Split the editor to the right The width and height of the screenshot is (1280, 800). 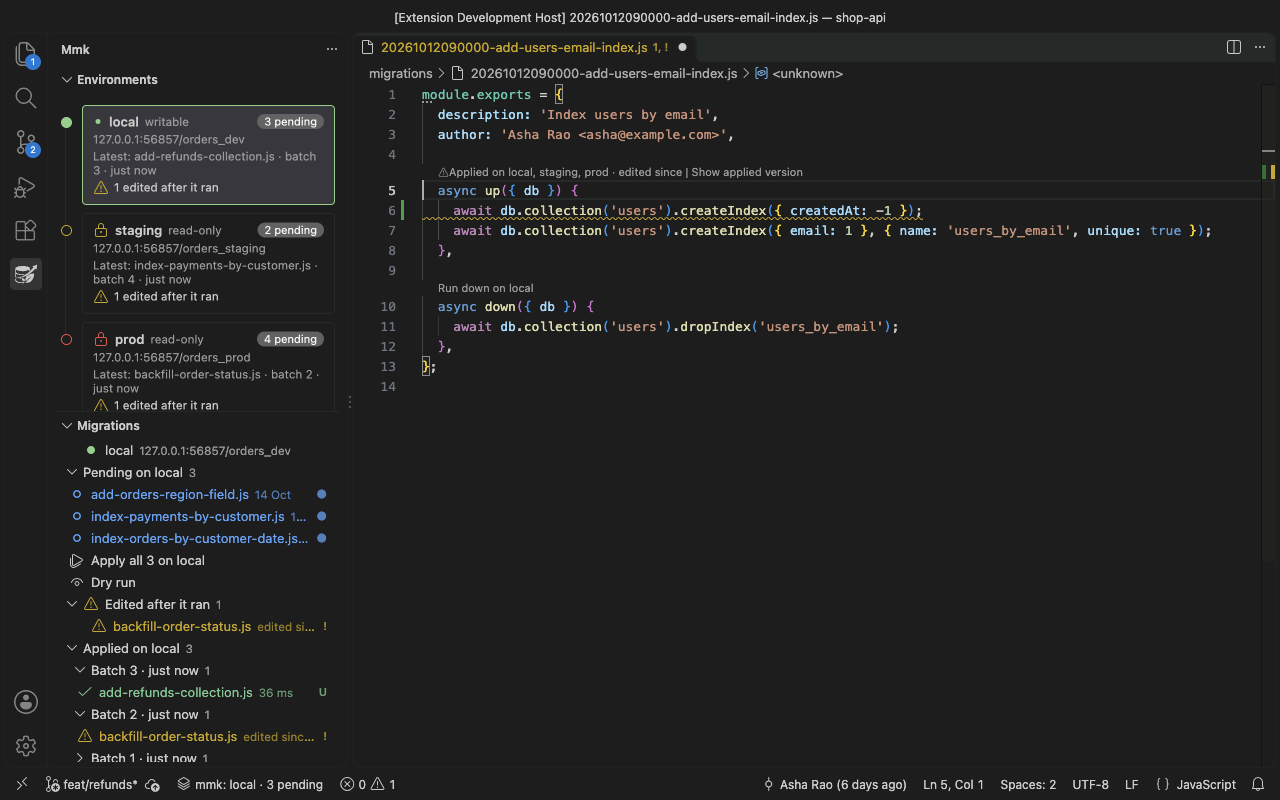coord(1234,47)
